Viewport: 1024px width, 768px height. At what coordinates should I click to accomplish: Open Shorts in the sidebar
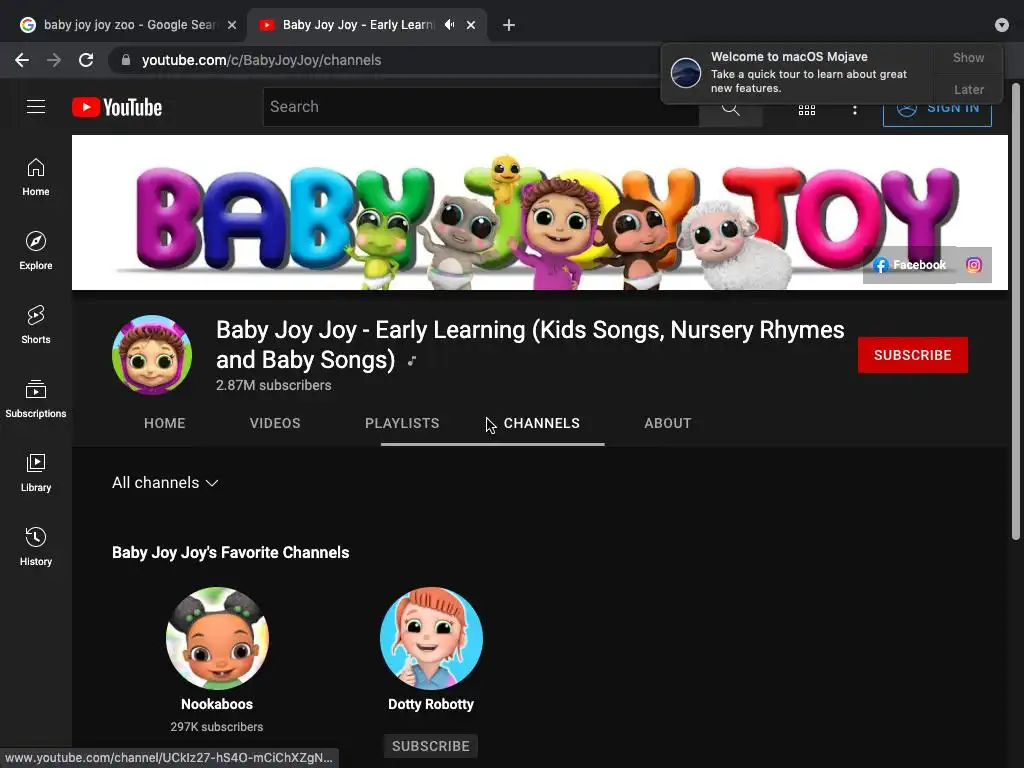[x=36, y=325]
